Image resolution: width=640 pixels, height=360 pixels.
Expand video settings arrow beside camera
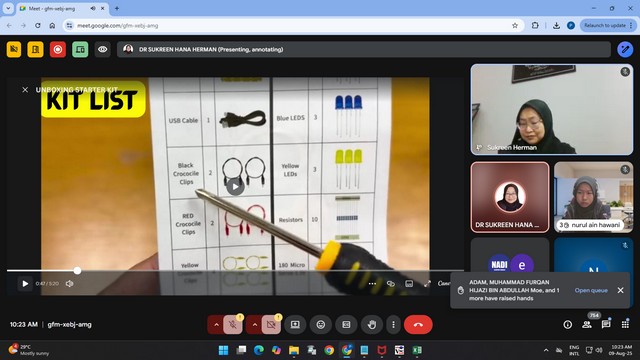point(254,324)
